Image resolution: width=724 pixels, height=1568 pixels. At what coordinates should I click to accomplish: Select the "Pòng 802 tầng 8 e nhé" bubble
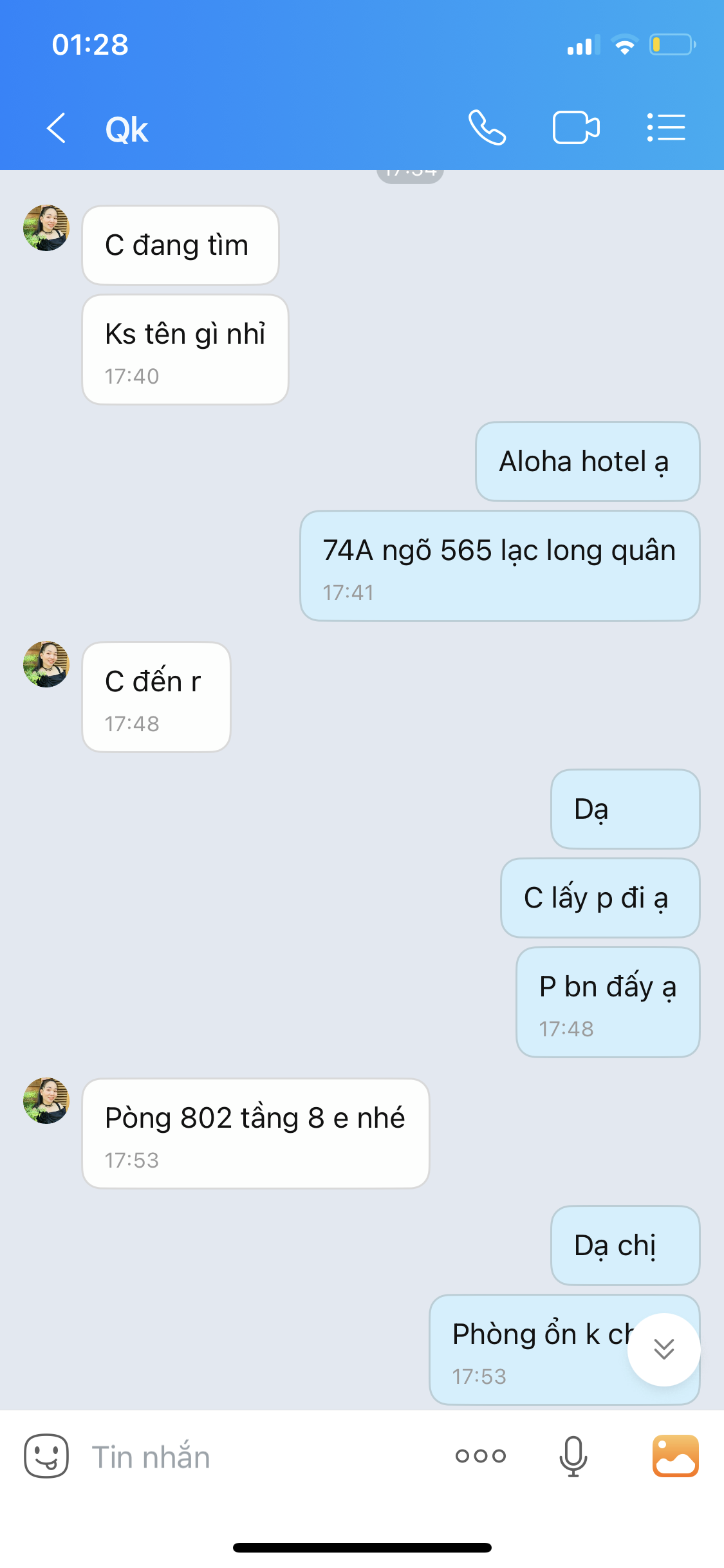pos(255,1134)
